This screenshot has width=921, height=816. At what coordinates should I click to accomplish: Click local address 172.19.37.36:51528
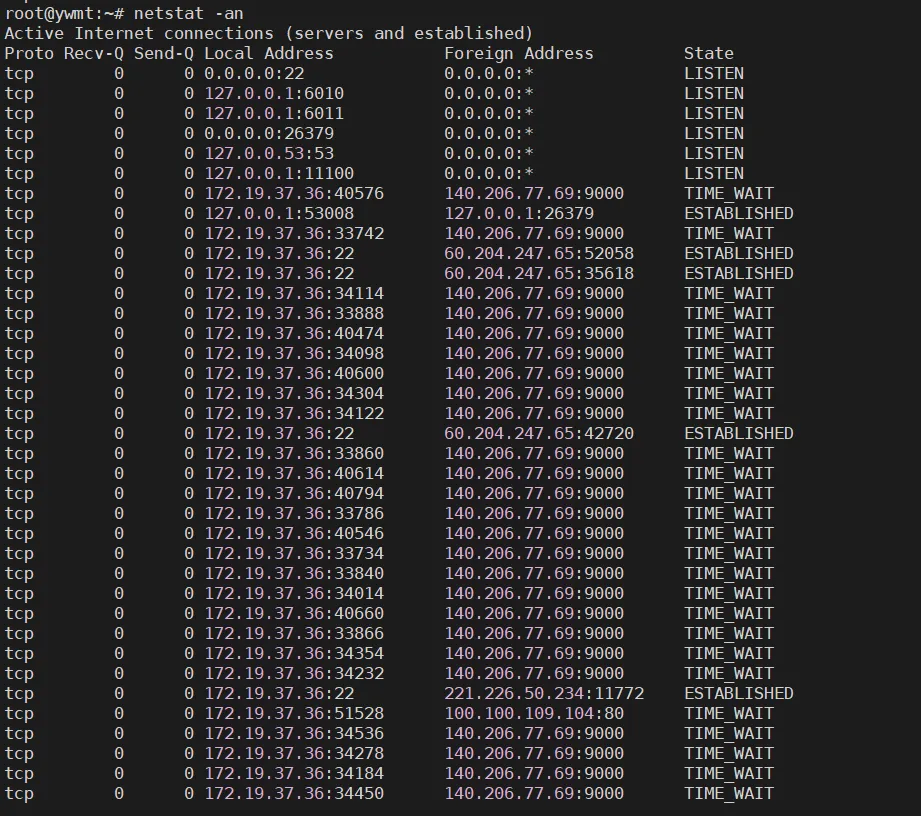pos(294,713)
